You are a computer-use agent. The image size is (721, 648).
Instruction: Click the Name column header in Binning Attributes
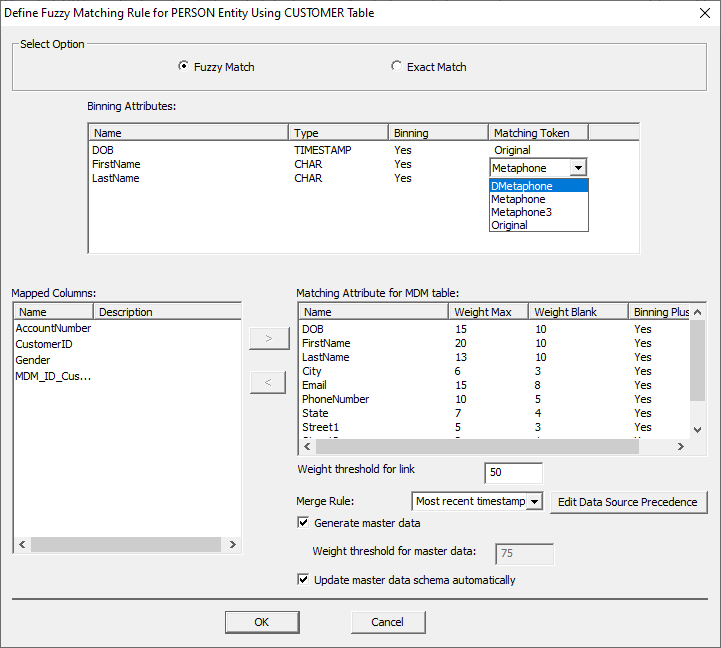[x=189, y=133]
